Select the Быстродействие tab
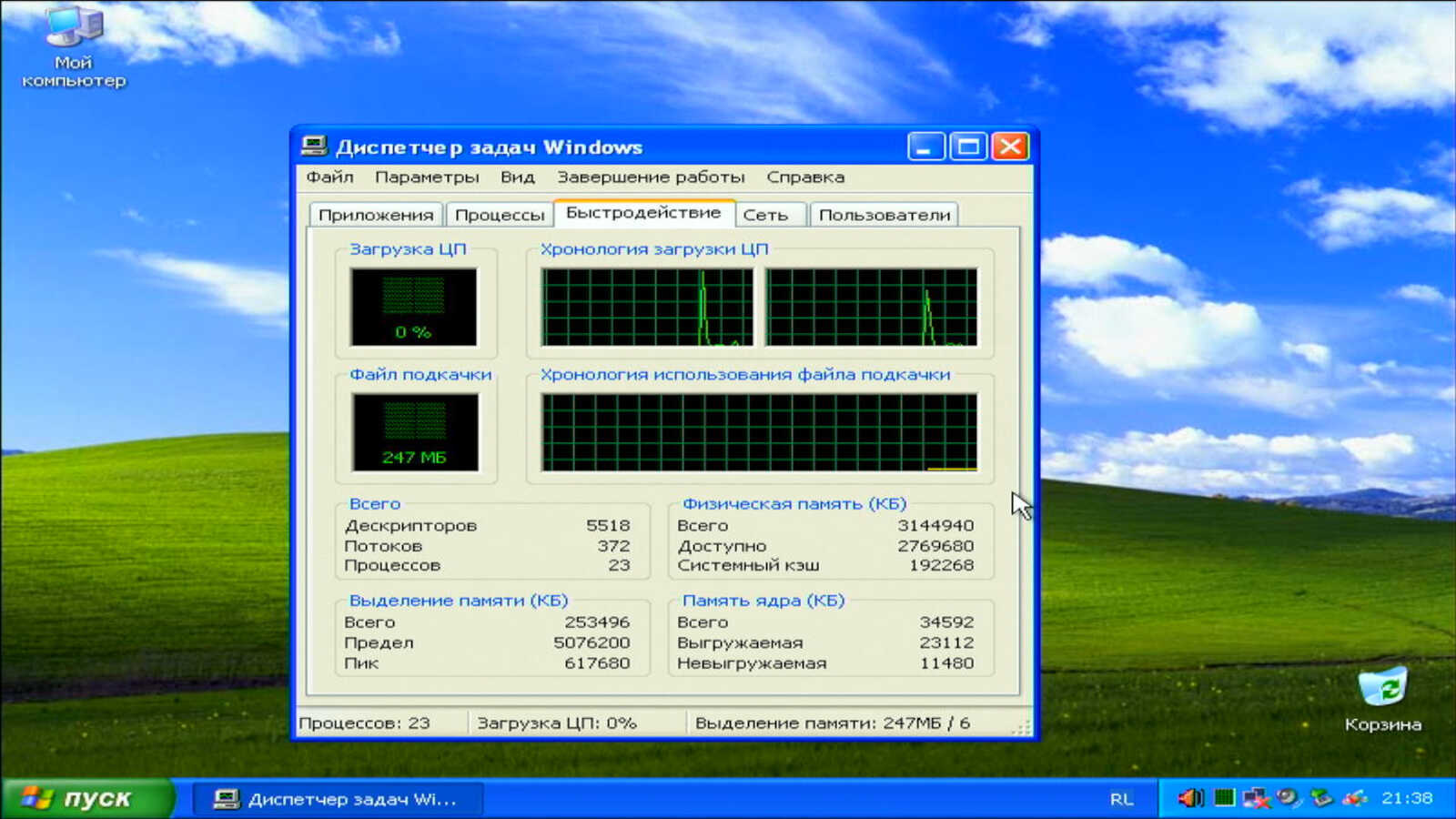This screenshot has width=1456, height=819. pyautogui.click(x=643, y=213)
